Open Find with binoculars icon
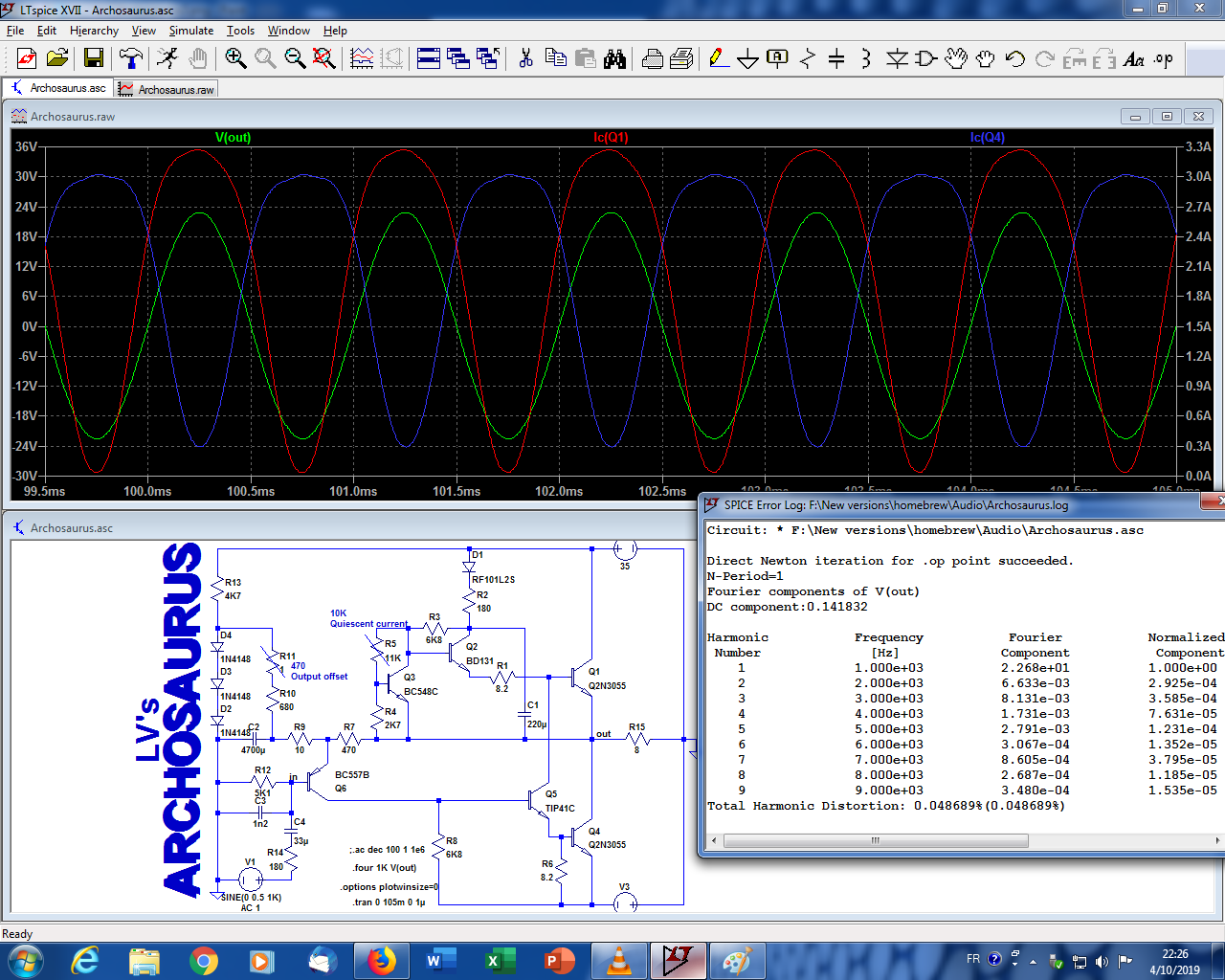1225x980 pixels. pos(615,59)
